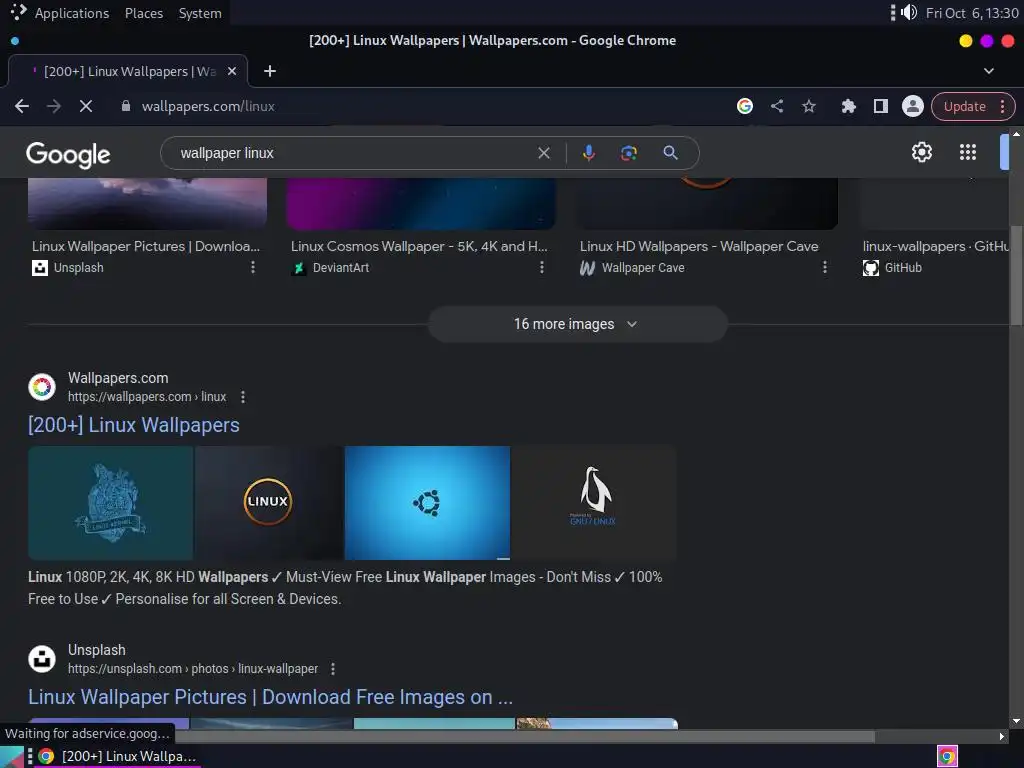Open [200+] Linux Wallpapers result link

coord(134,425)
